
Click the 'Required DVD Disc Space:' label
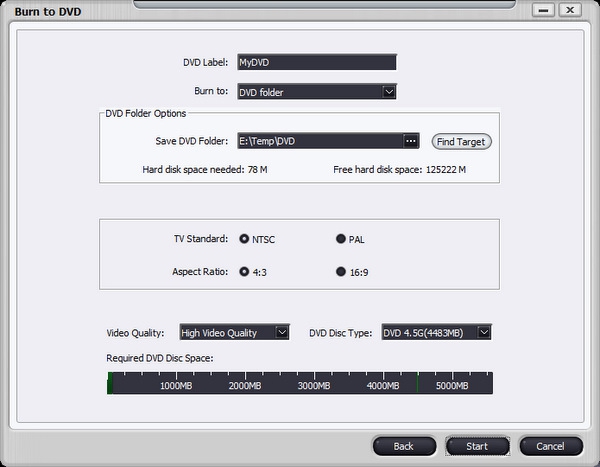(160, 358)
